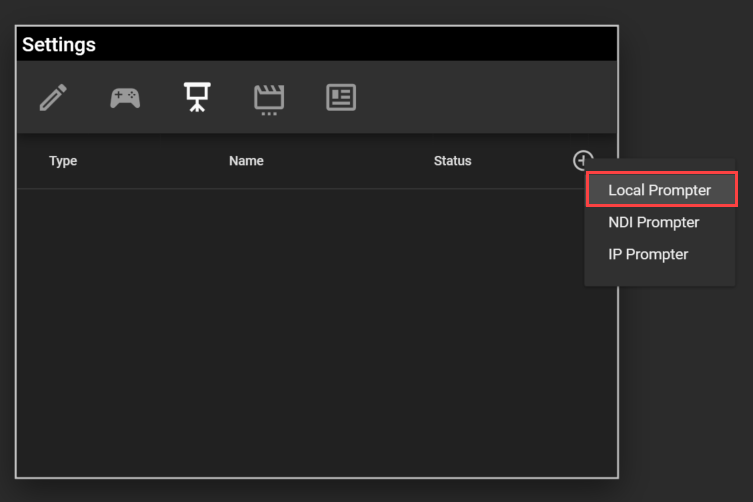Click the empty prompter list area
This screenshot has height=502, width=753.
pos(300,330)
